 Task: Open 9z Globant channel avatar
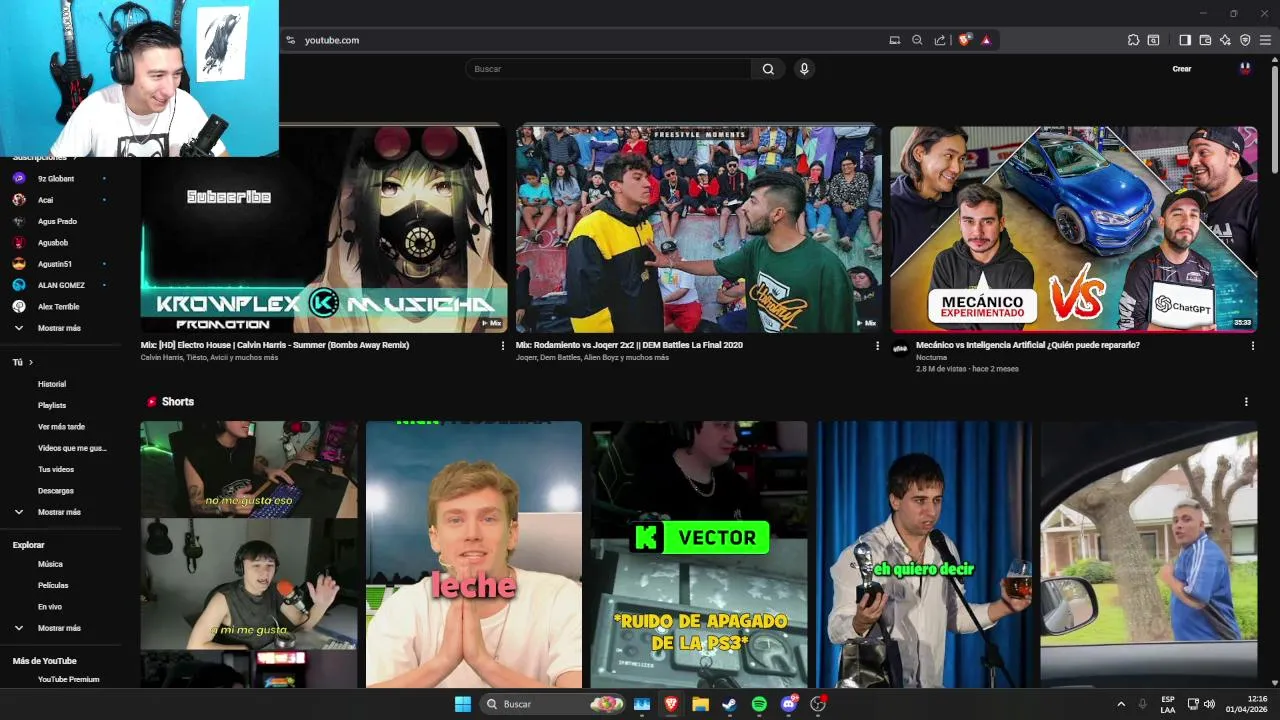coord(19,178)
